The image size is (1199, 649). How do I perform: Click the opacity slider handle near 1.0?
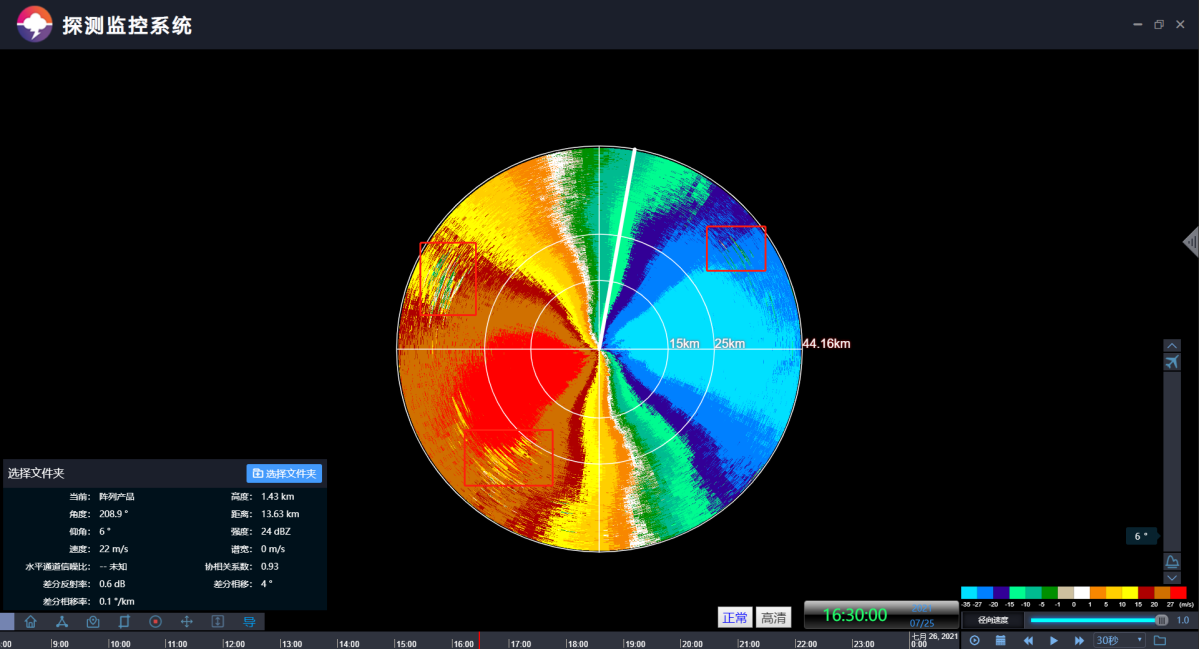click(1161, 621)
